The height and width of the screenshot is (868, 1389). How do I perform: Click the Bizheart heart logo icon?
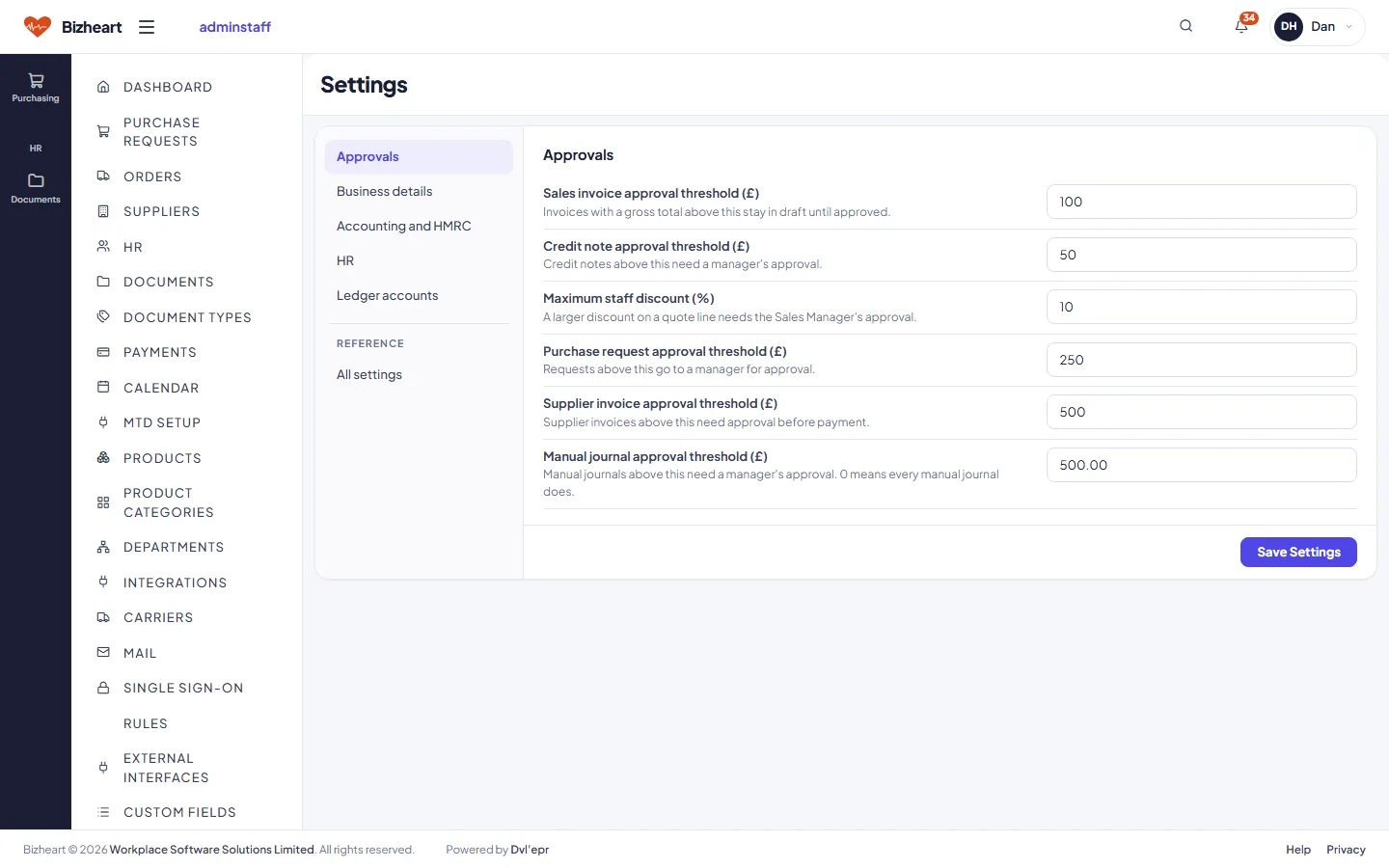pos(38,27)
